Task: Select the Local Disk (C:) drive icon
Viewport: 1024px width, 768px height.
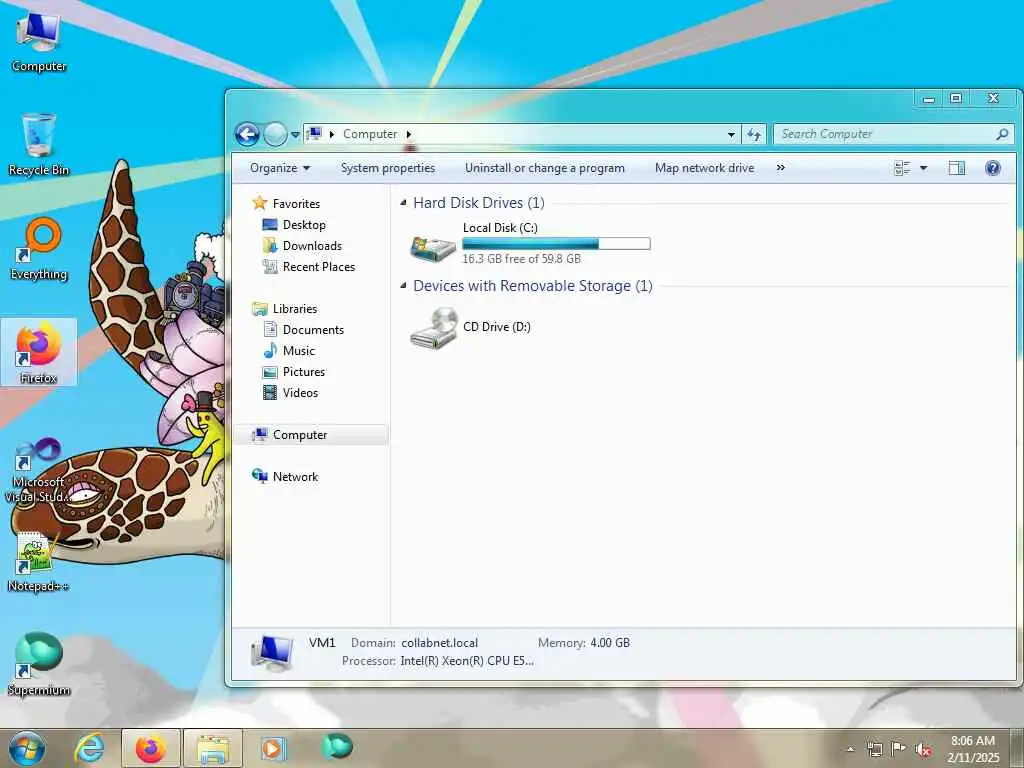Action: (x=432, y=247)
